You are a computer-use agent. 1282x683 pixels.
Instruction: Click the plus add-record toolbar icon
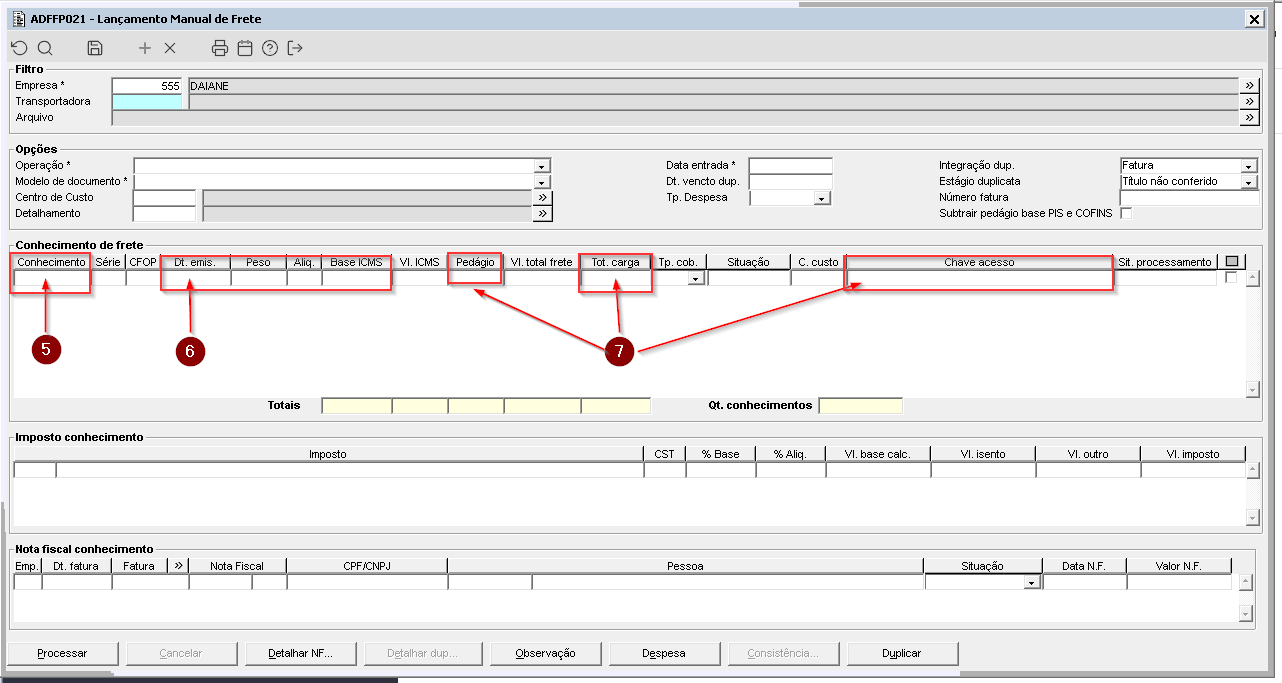(x=145, y=48)
